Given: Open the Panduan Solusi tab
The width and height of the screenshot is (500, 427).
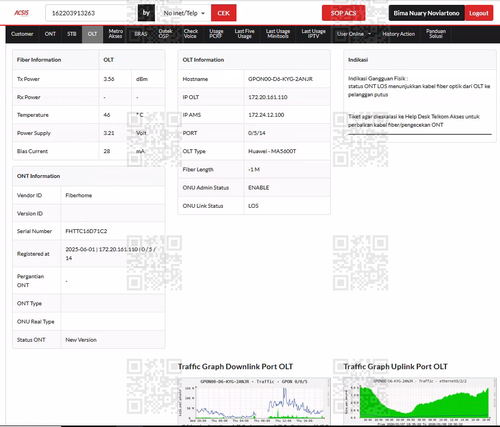Looking at the screenshot, I should tap(436, 34).
